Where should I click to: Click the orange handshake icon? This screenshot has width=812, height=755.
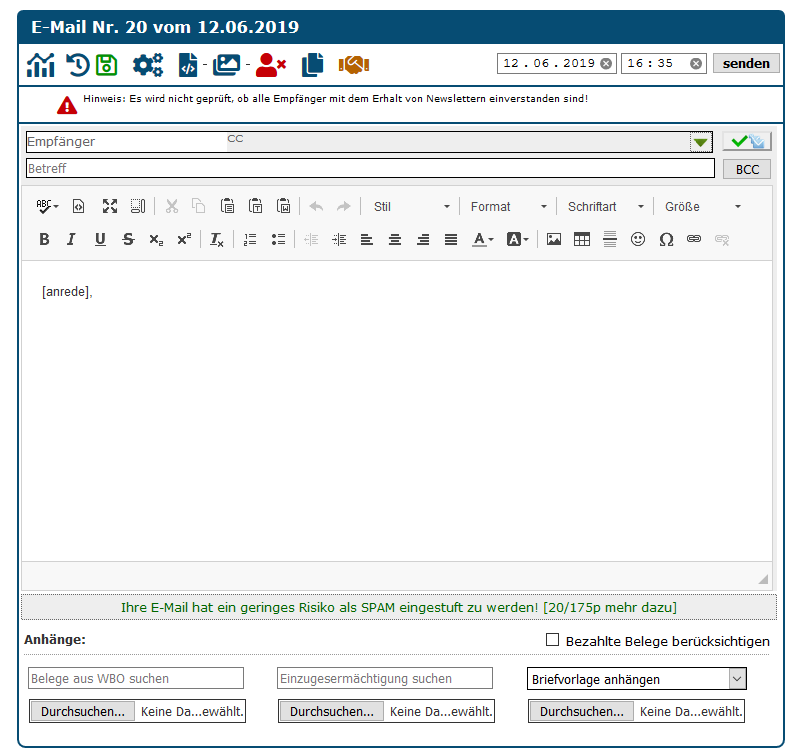click(354, 65)
